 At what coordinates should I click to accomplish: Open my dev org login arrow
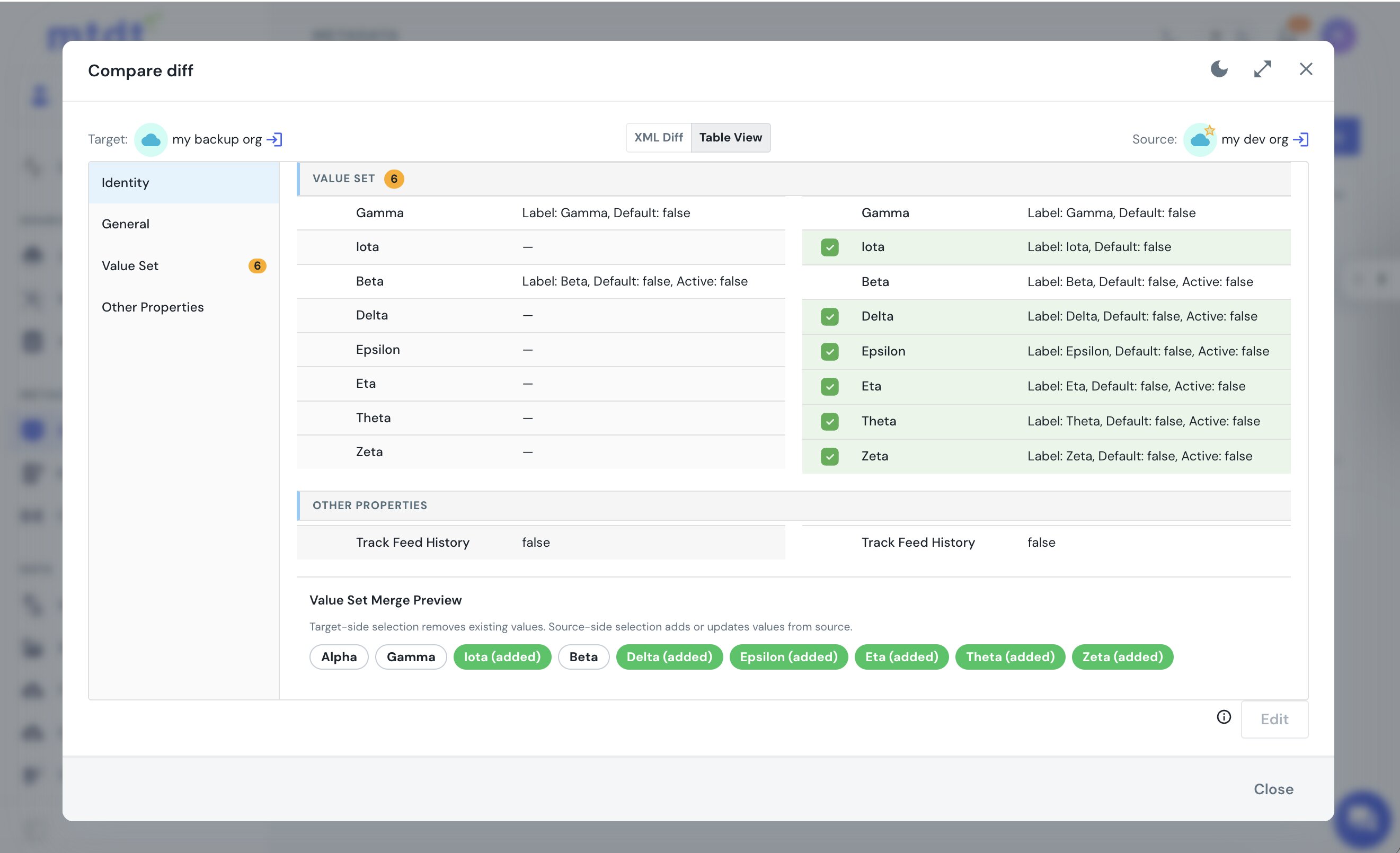(1300, 139)
